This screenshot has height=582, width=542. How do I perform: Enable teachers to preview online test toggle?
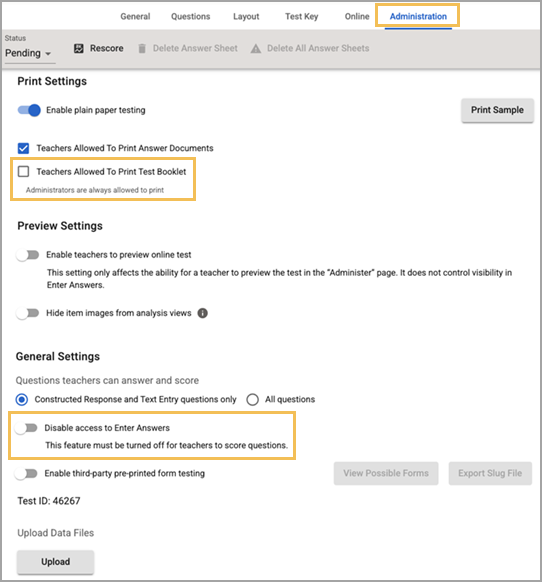pyautogui.click(x=27, y=255)
